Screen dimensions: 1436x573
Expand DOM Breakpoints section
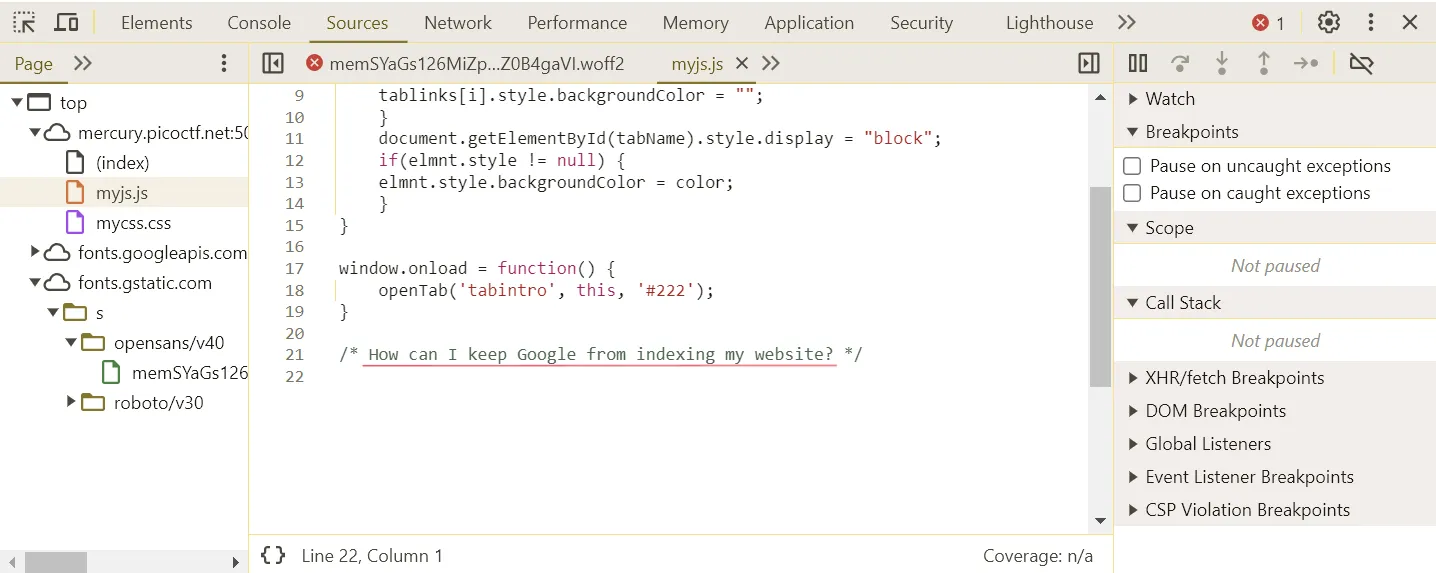click(1133, 411)
